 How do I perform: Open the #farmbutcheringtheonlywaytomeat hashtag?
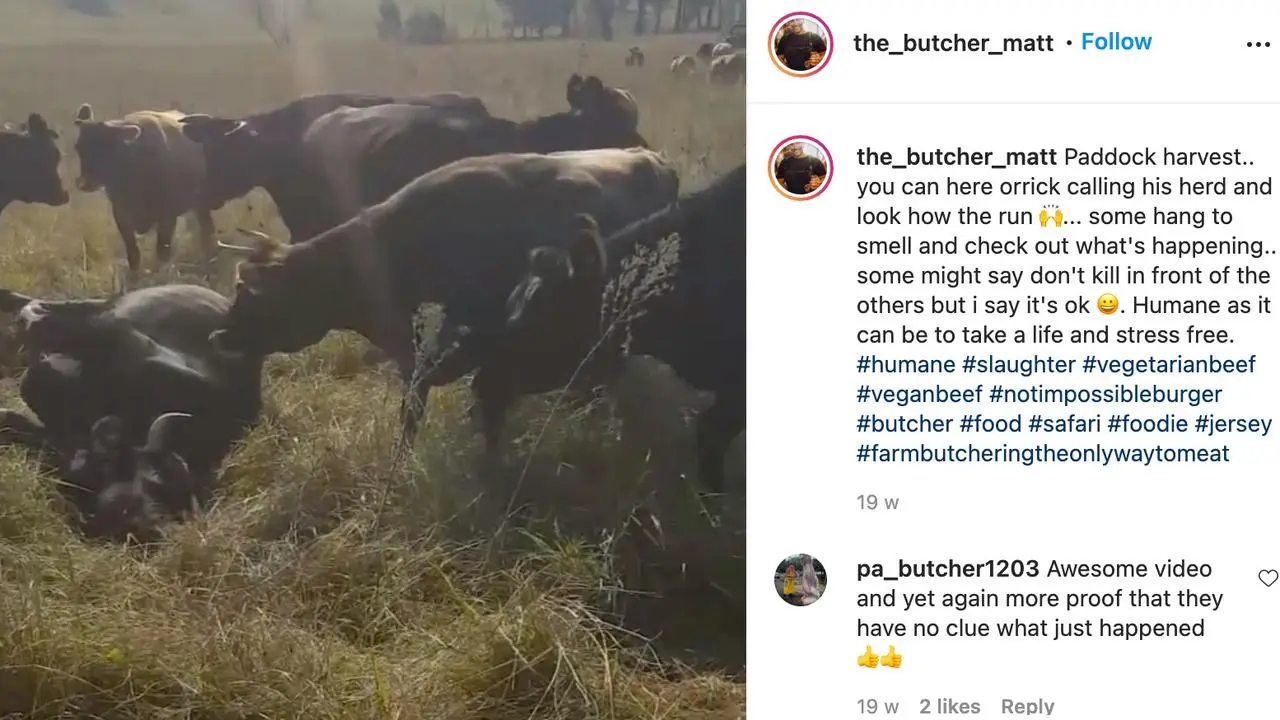(1043, 454)
